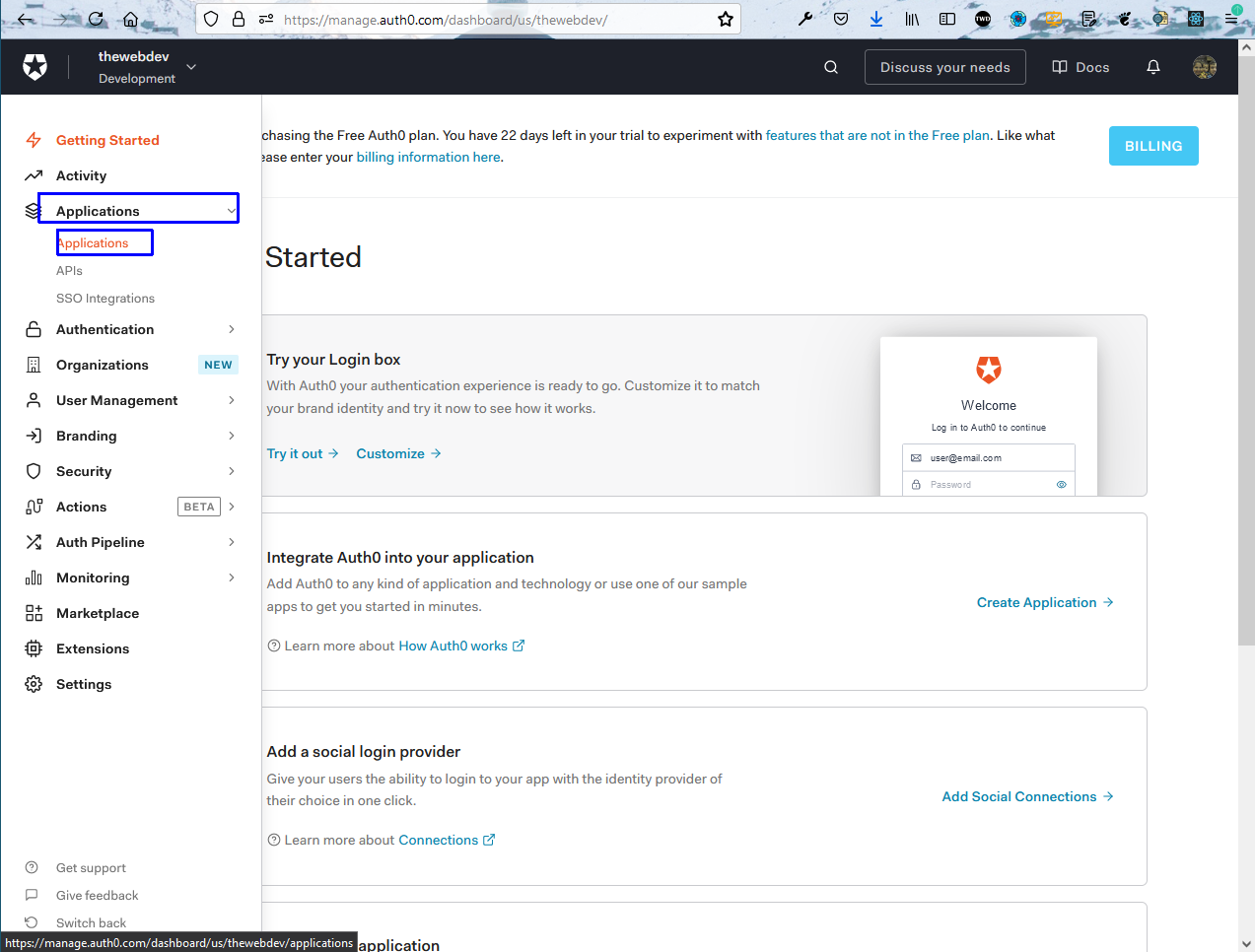Expand the Auth Pipeline chevron
Viewport: 1255px width, 952px height.
(232, 542)
